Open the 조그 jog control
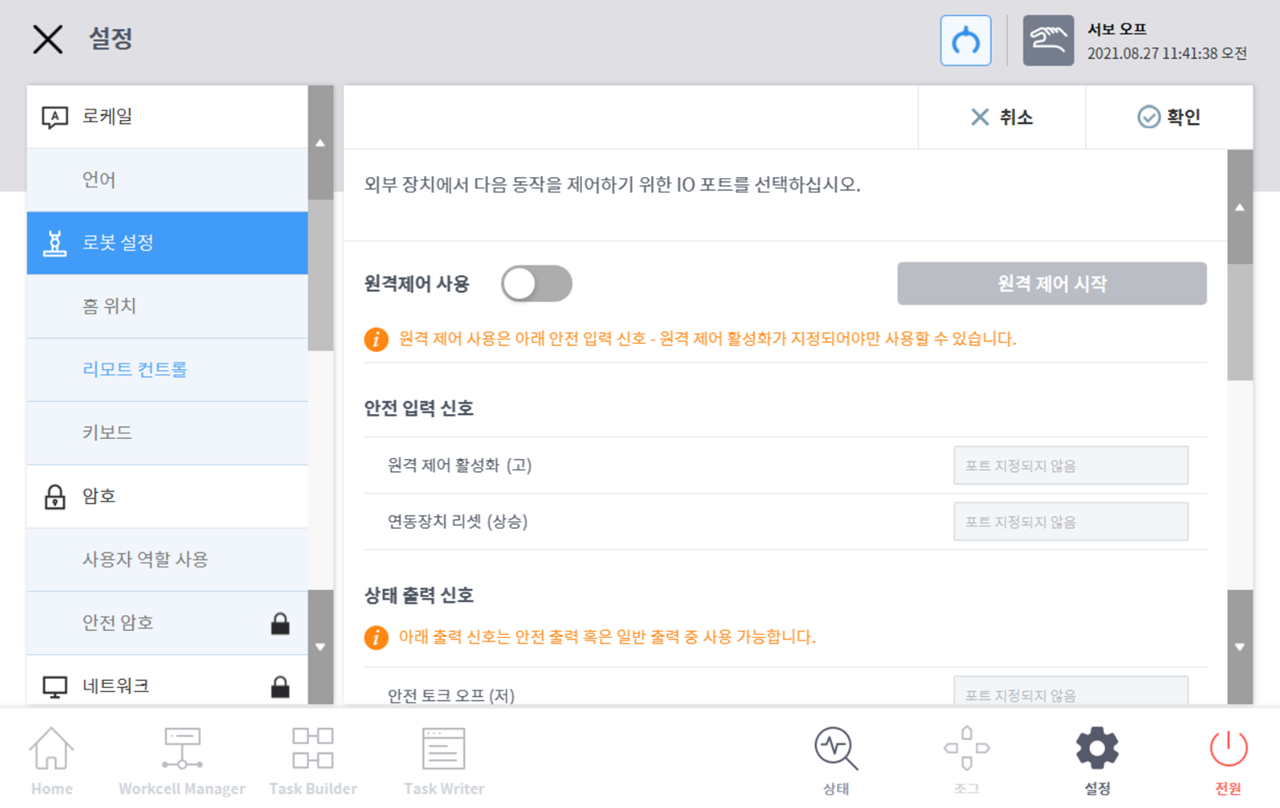The height and width of the screenshot is (808, 1280). tap(966, 758)
